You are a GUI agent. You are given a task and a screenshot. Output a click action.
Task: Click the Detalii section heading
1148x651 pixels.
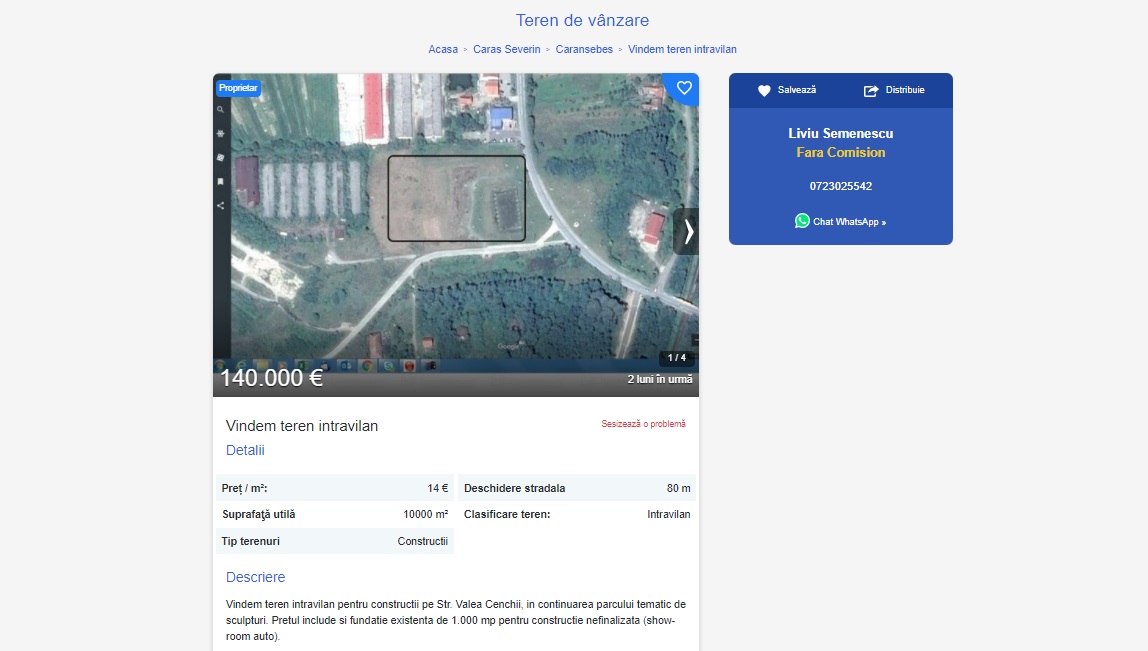coord(245,450)
